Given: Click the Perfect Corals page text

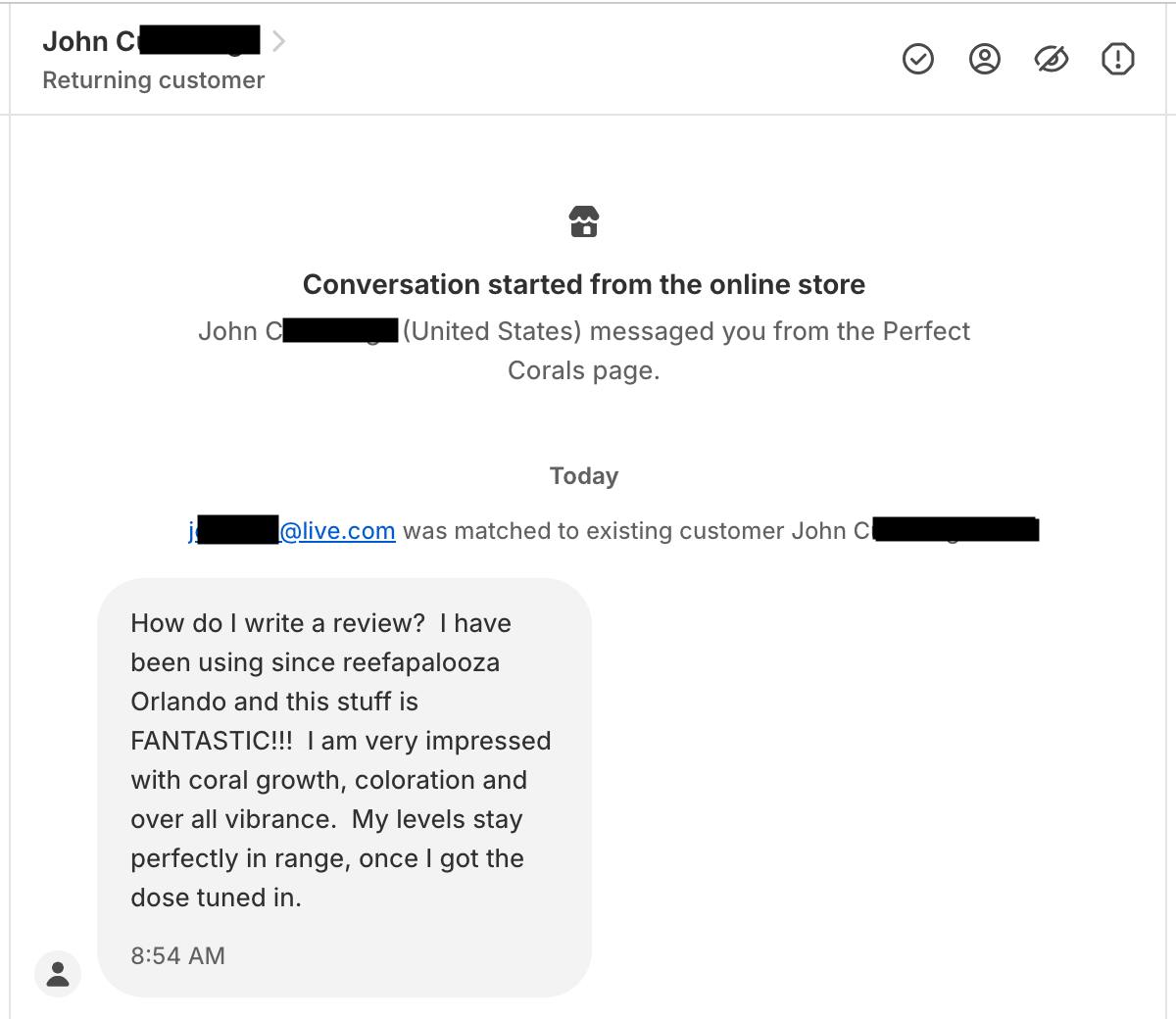Looking at the screenshot, I should point(739,351).
